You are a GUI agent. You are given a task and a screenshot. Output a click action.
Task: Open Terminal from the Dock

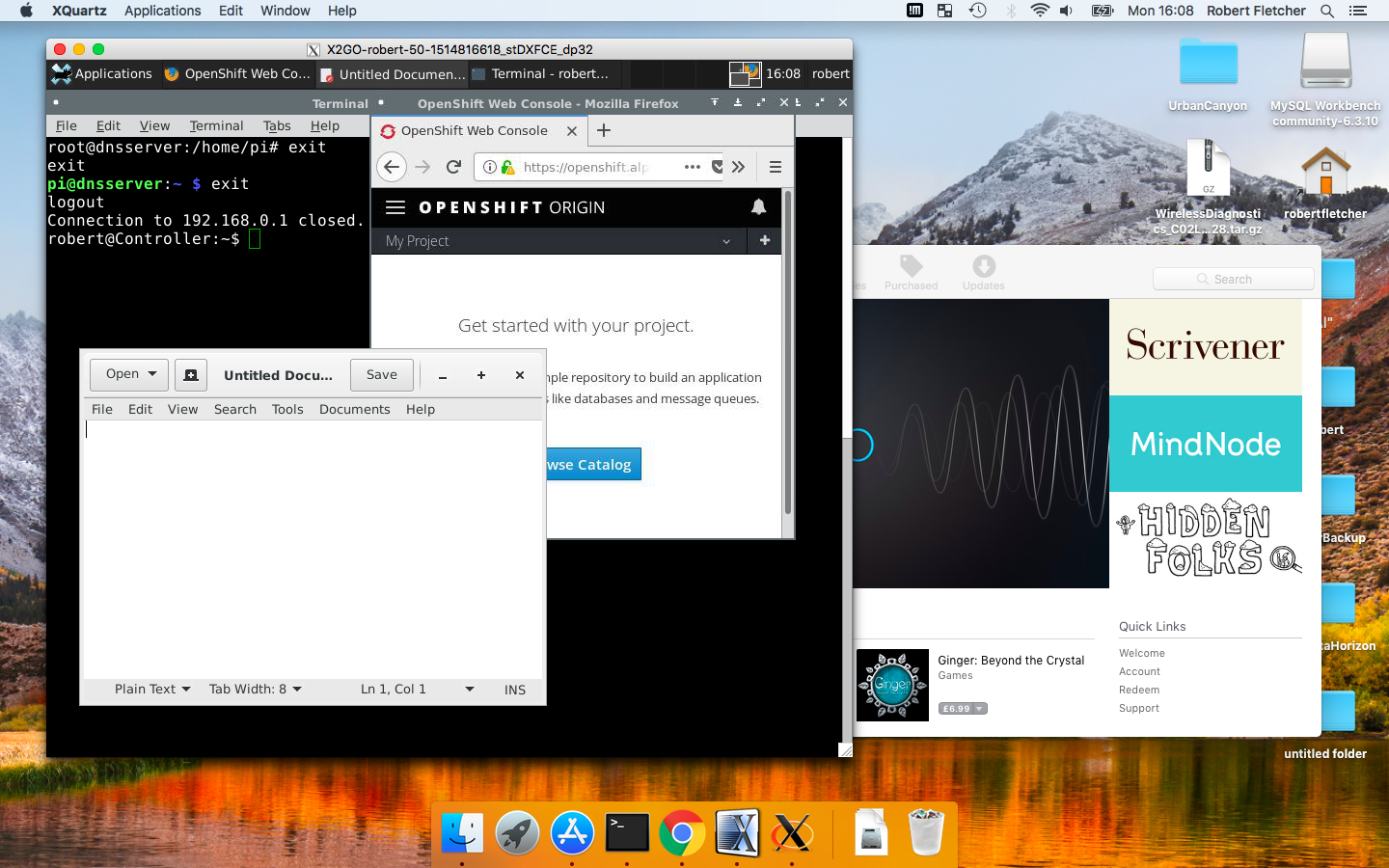point(627,832)
